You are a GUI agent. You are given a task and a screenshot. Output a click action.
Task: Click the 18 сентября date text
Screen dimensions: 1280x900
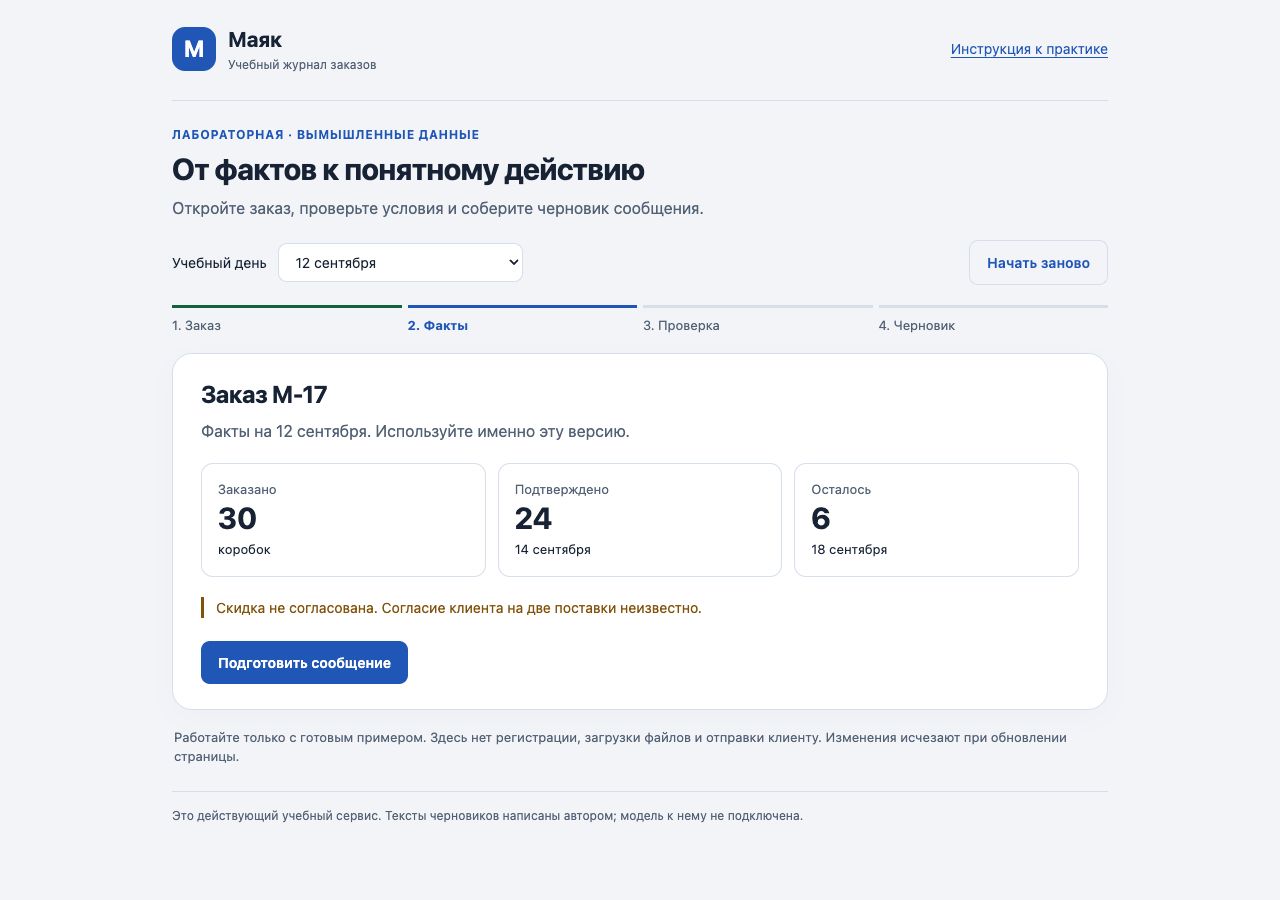[849, 550]
